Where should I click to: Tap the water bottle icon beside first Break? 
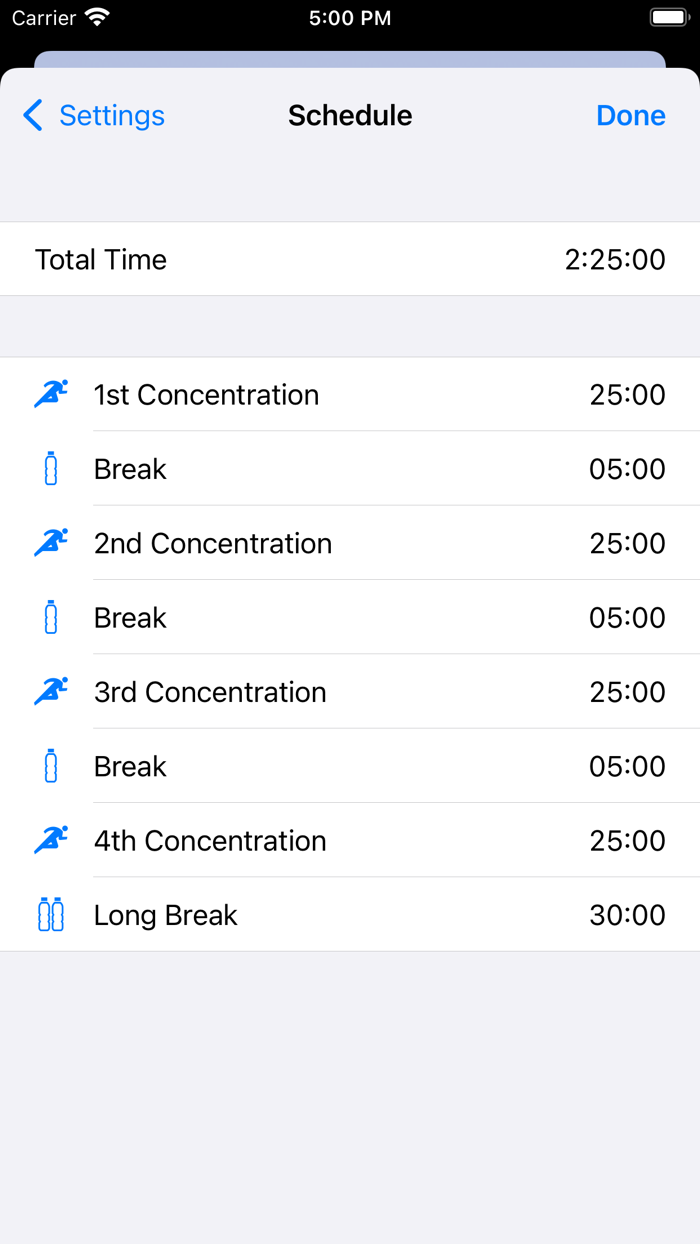(49, 469)
